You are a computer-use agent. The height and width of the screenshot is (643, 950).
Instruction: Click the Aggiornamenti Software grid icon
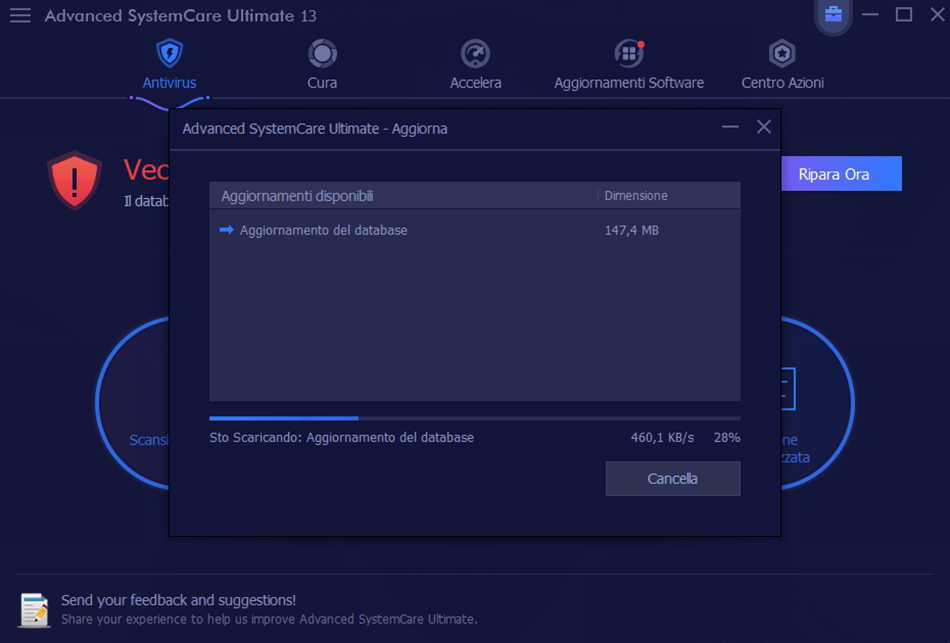[x=629, y=53]
